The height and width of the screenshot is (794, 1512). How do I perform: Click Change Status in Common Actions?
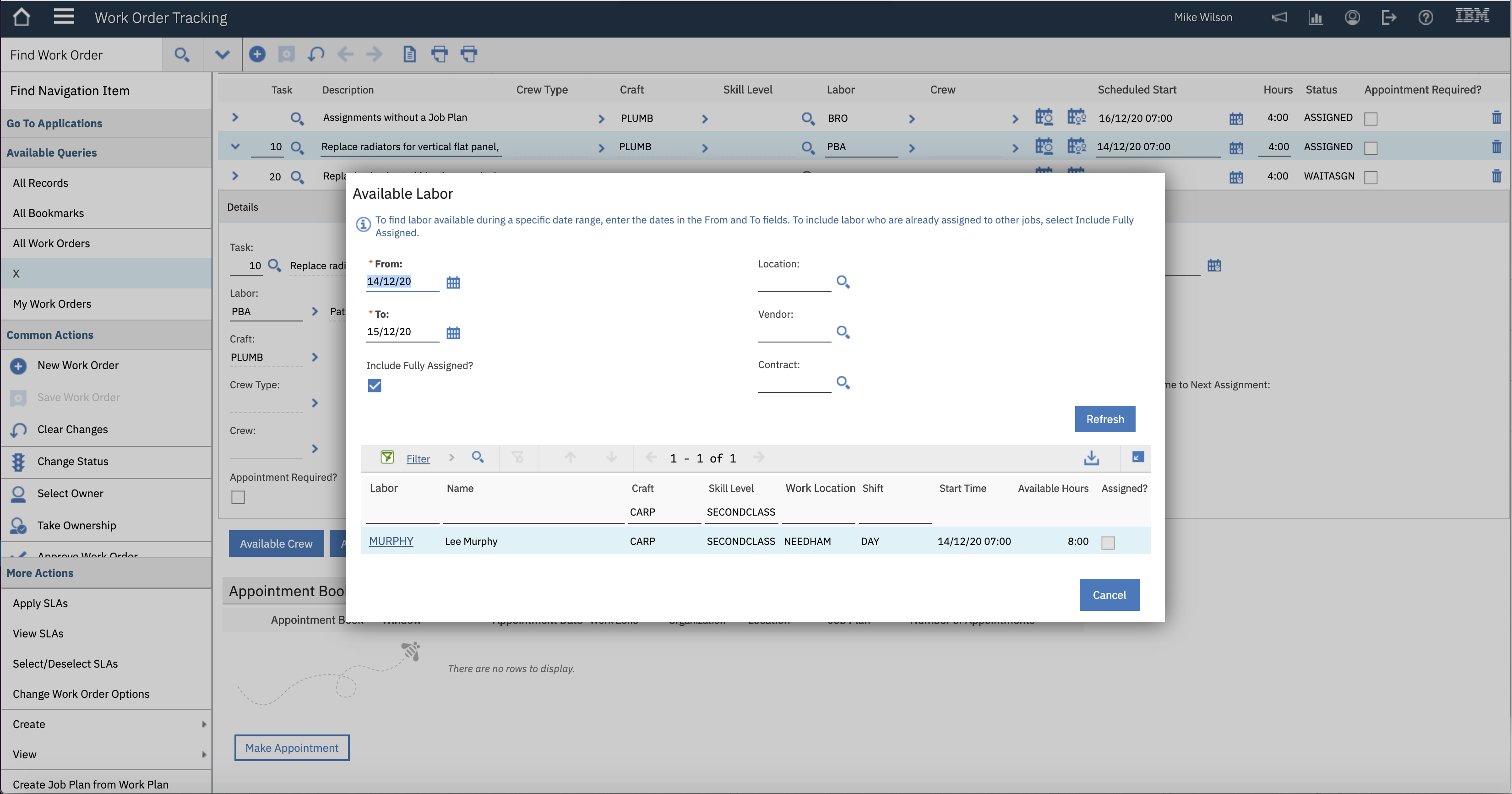(x=72, y=461)
